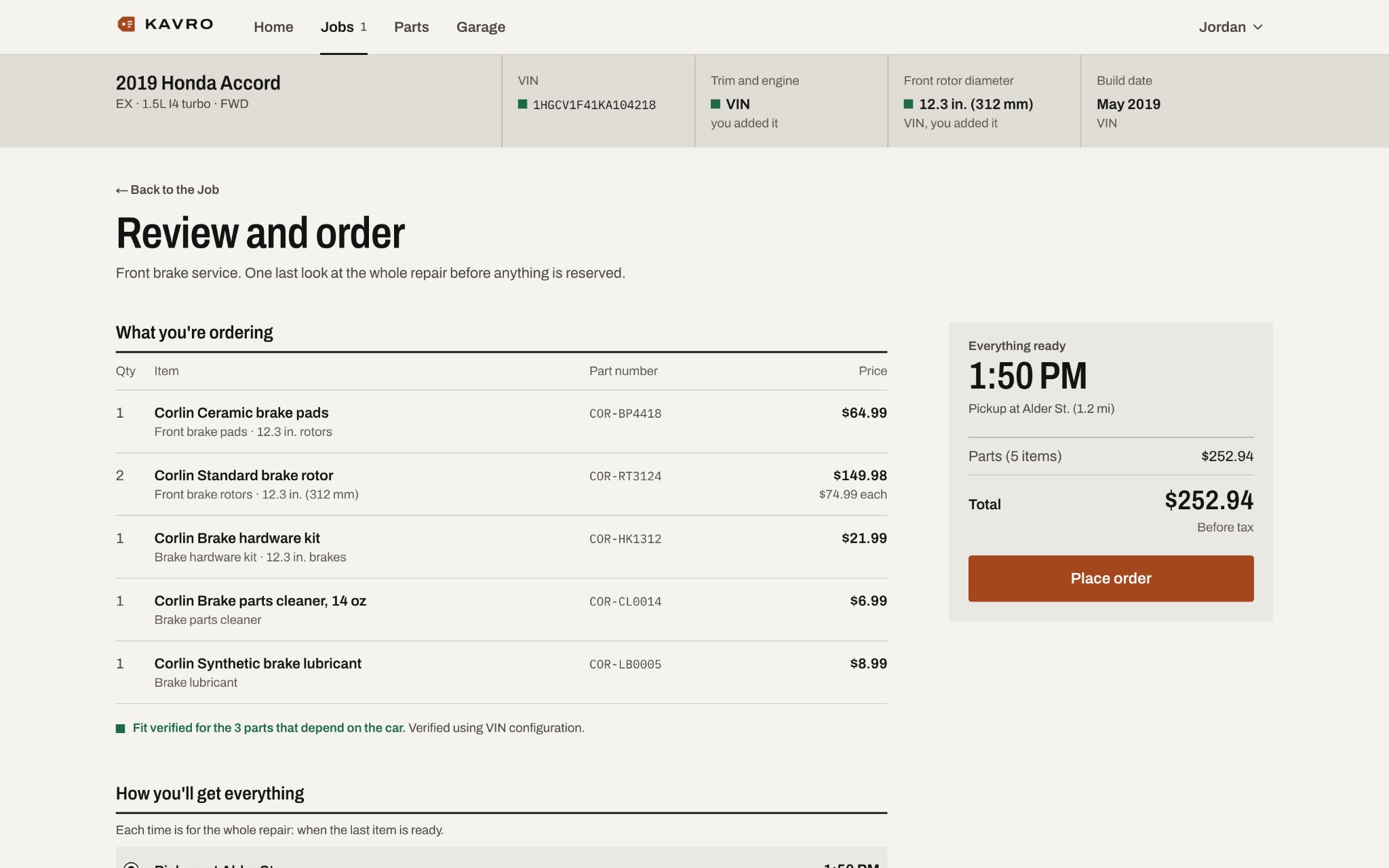
Task: Click green marker beside Trim and engine VIN
Action: click(715, 104)
